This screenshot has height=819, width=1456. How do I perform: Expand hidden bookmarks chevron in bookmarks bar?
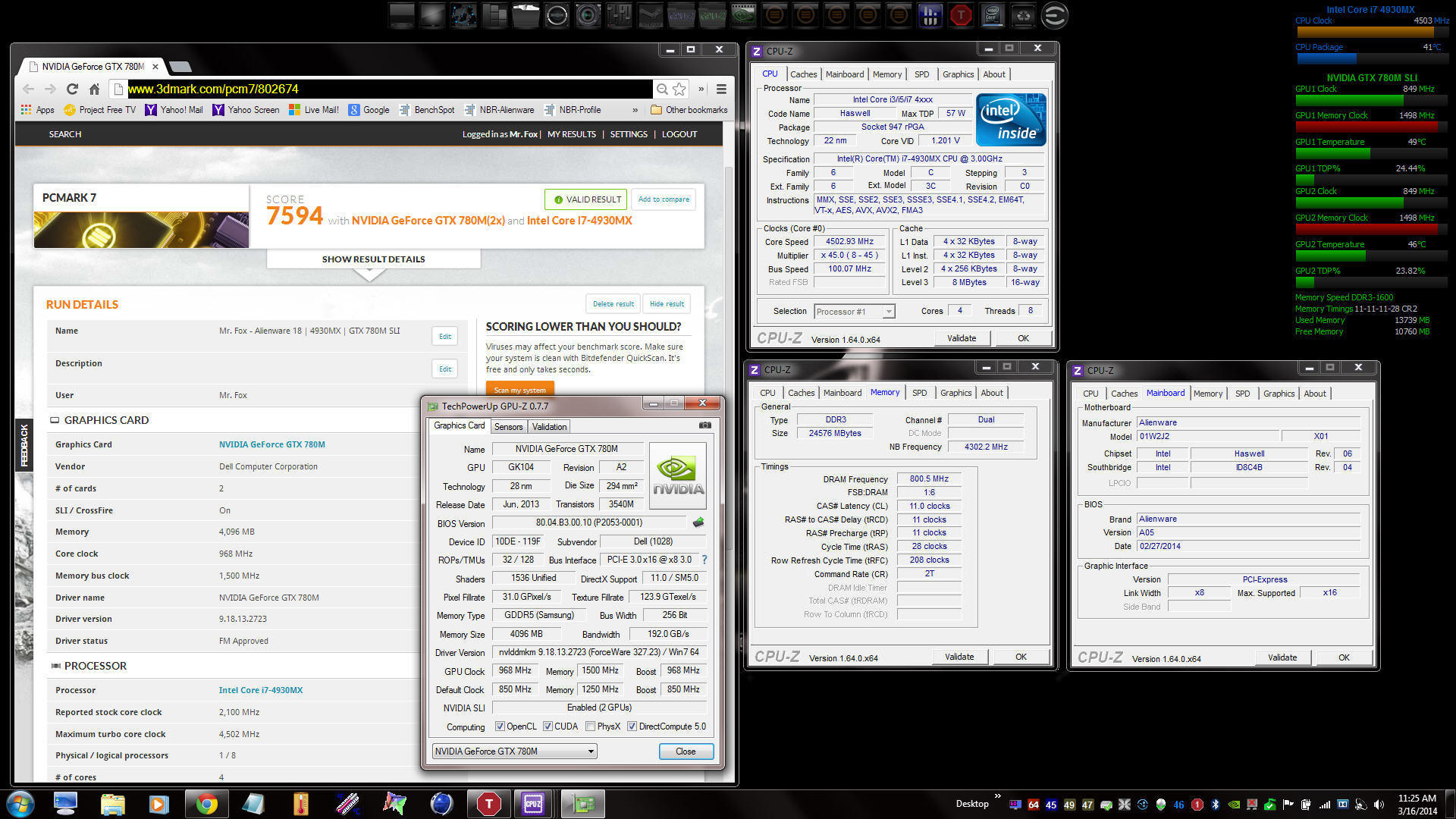click(635, 110)
